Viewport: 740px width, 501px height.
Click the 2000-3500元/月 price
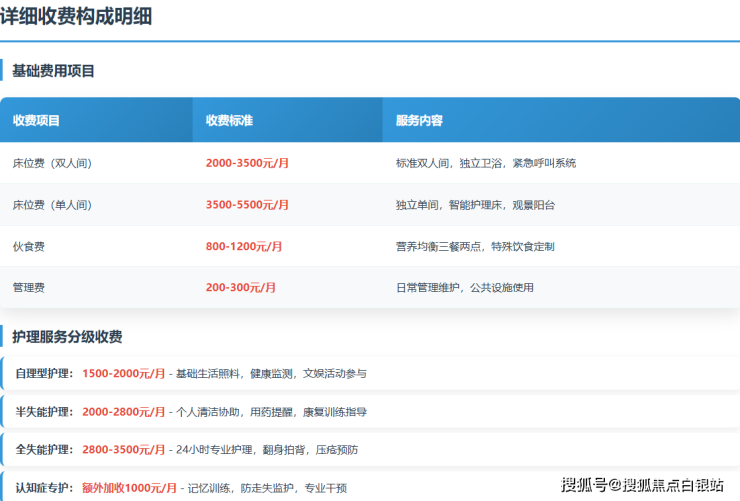coord(247,163)
